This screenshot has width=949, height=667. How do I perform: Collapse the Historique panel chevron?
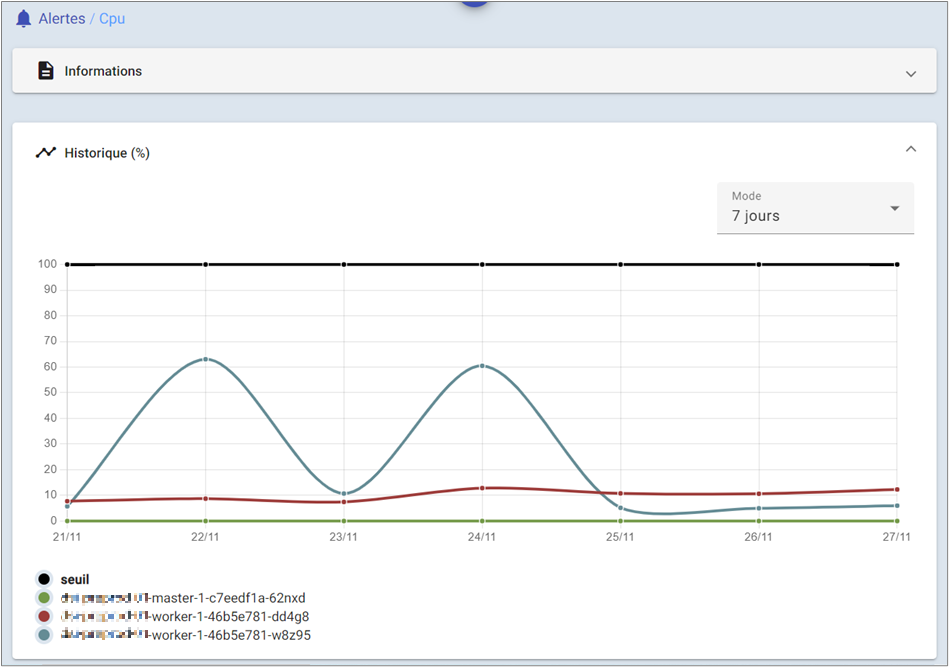click(910, 149)
